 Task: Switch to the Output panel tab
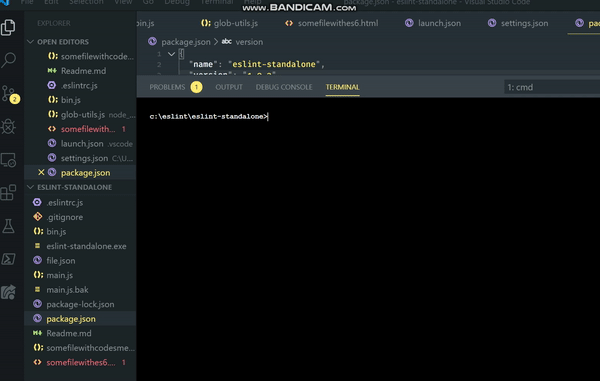coord(229,87)
